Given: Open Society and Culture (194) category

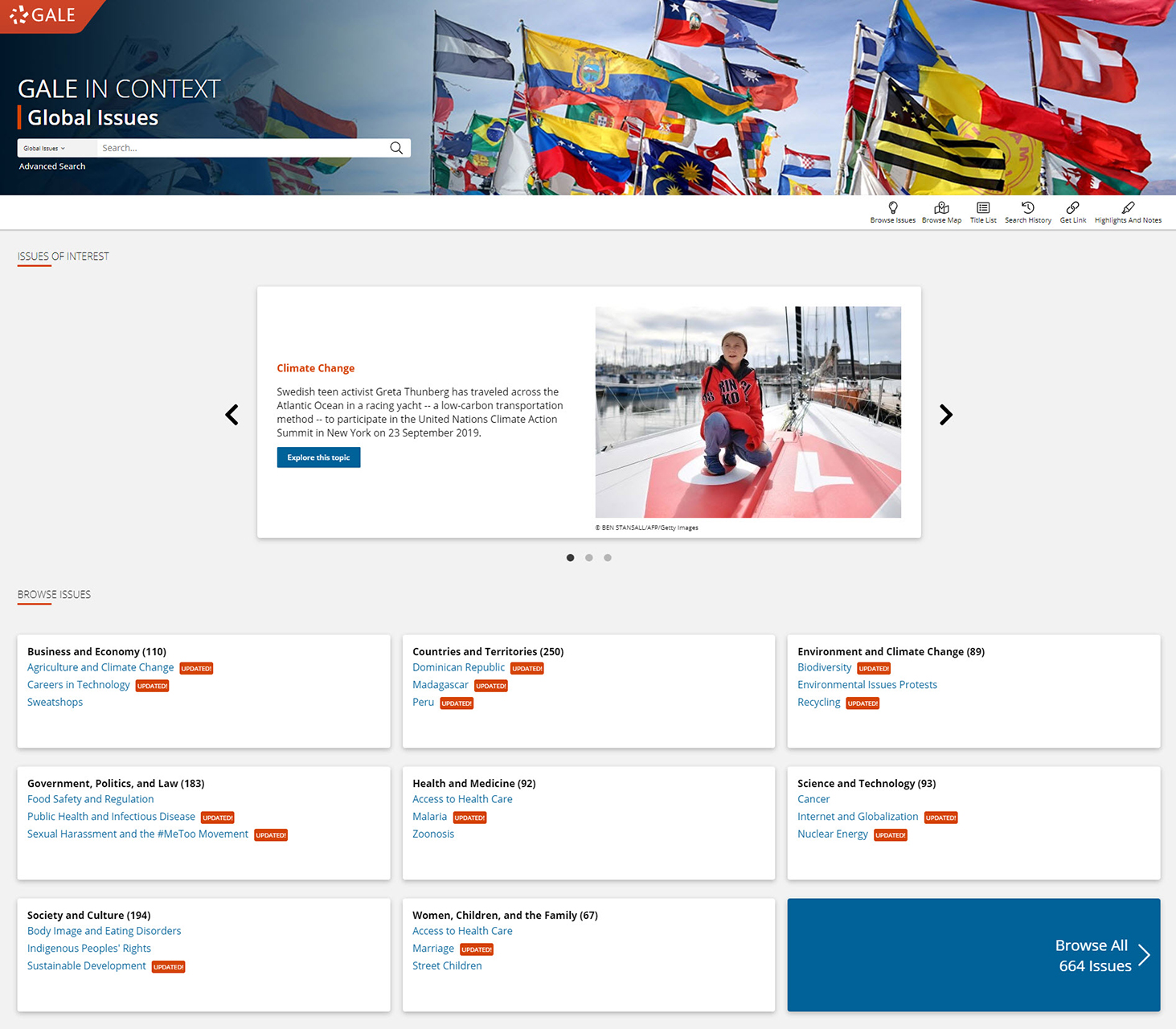Looking at the screenshot, I should point(88,916).
